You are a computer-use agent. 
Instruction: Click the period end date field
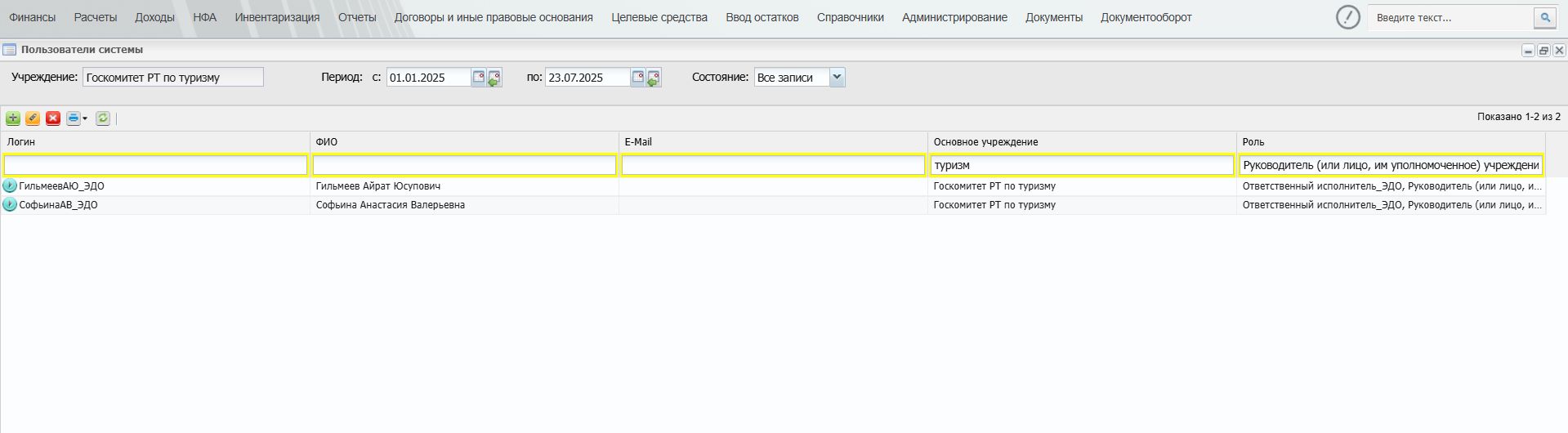[x=587, y=78]
